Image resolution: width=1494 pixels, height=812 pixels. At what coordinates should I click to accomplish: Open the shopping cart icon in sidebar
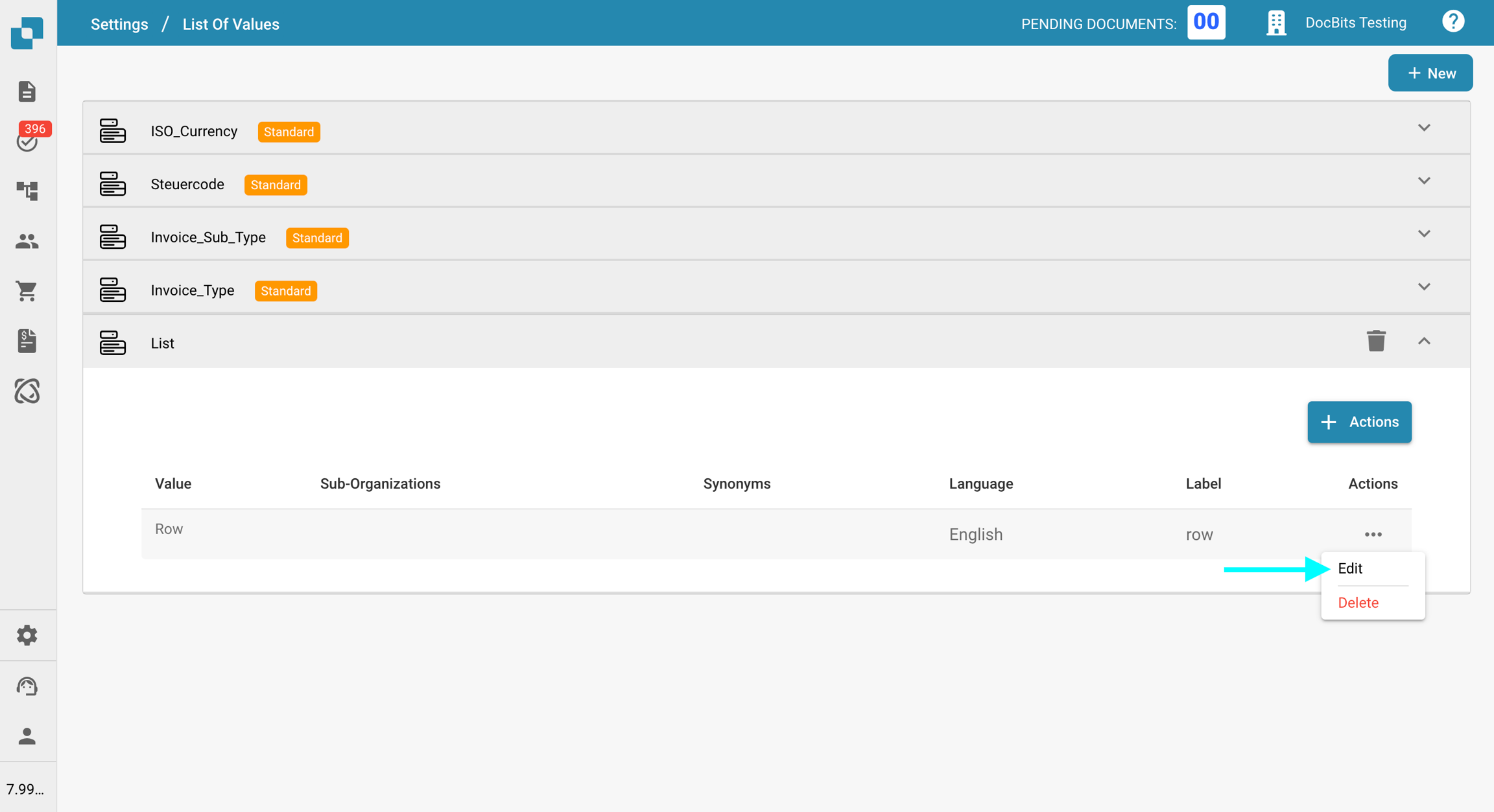tap(27, 291)
